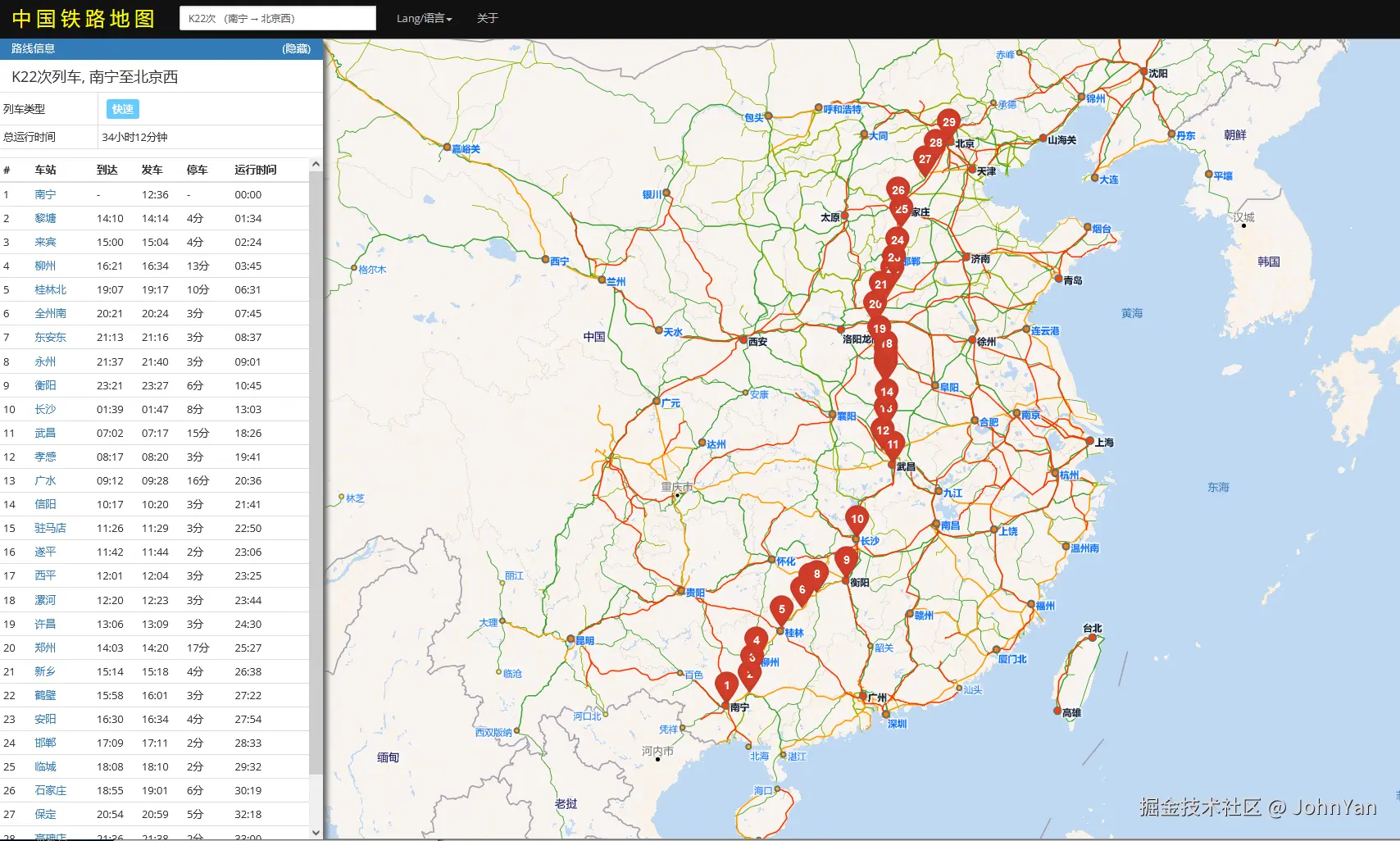Open the 柳州 station link
The width and height of the screenshot is (1400, 841).
tap(45, 266)
